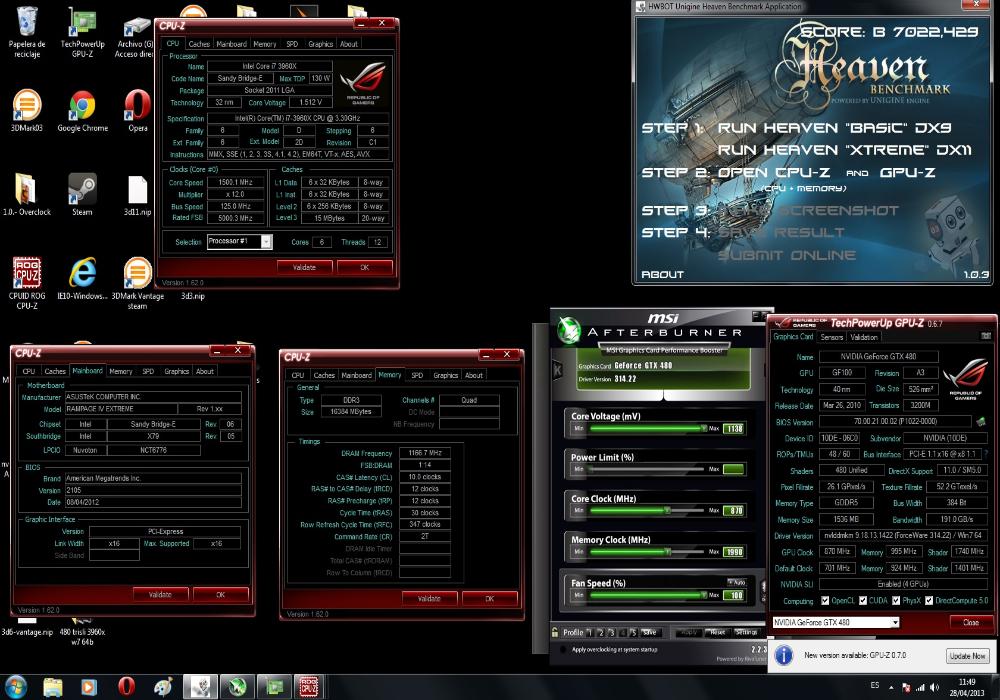This screenshot has height=700, width=1000.
Task: Click the Memory Clock 1990 value field
Action: click(x=734, y=552)
